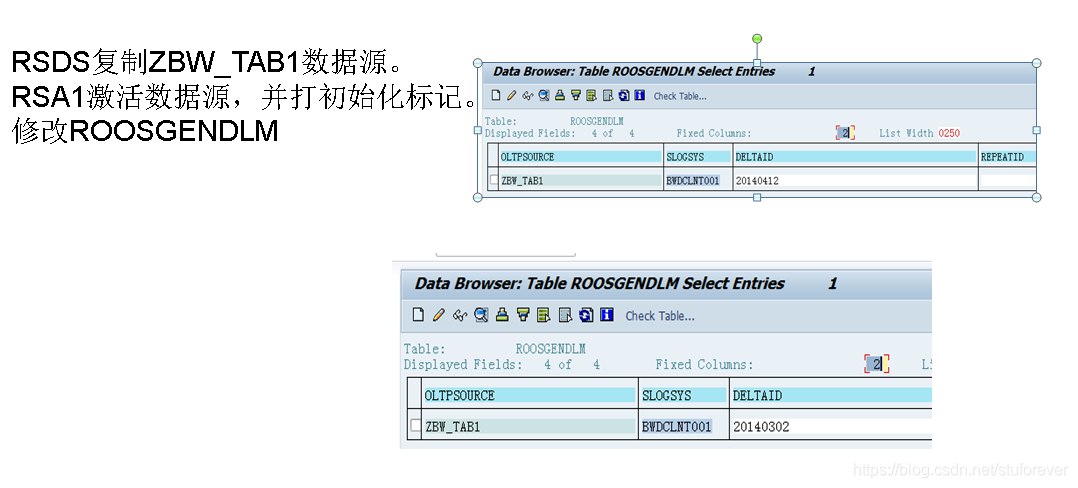1078x488 pixels.
Task: Click Deselect all icon in upper Data Browser
Action: (608, 96)
